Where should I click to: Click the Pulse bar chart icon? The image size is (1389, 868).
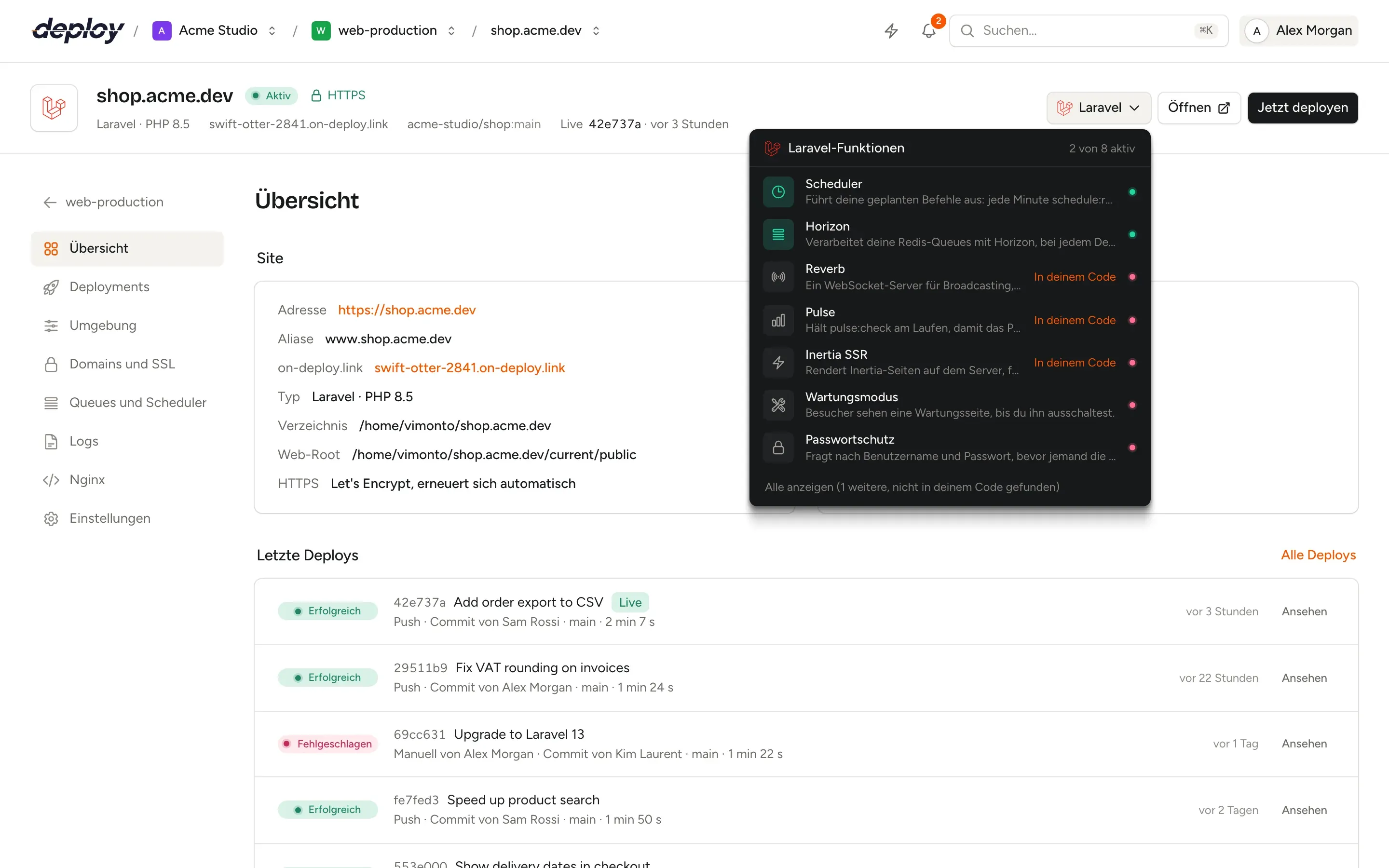(778, 320)
